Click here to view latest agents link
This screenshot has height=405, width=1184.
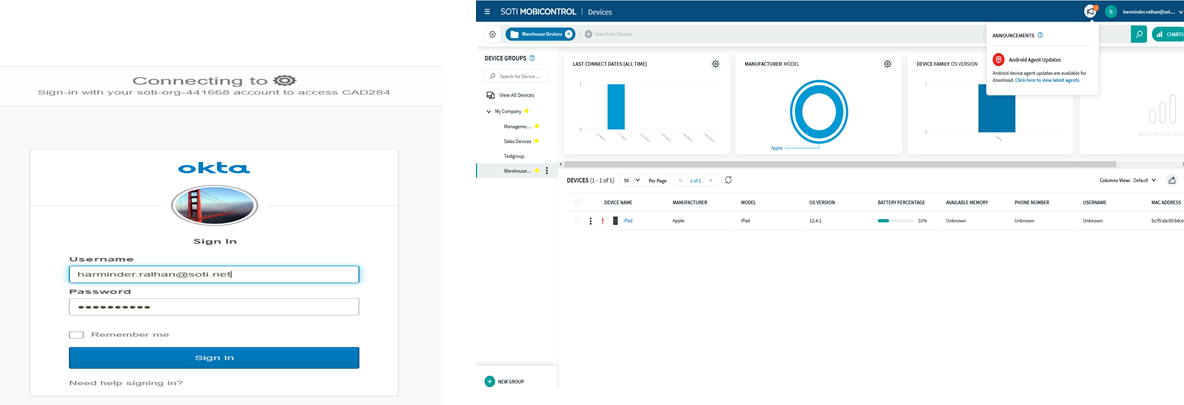click(x=1047, y=80)
